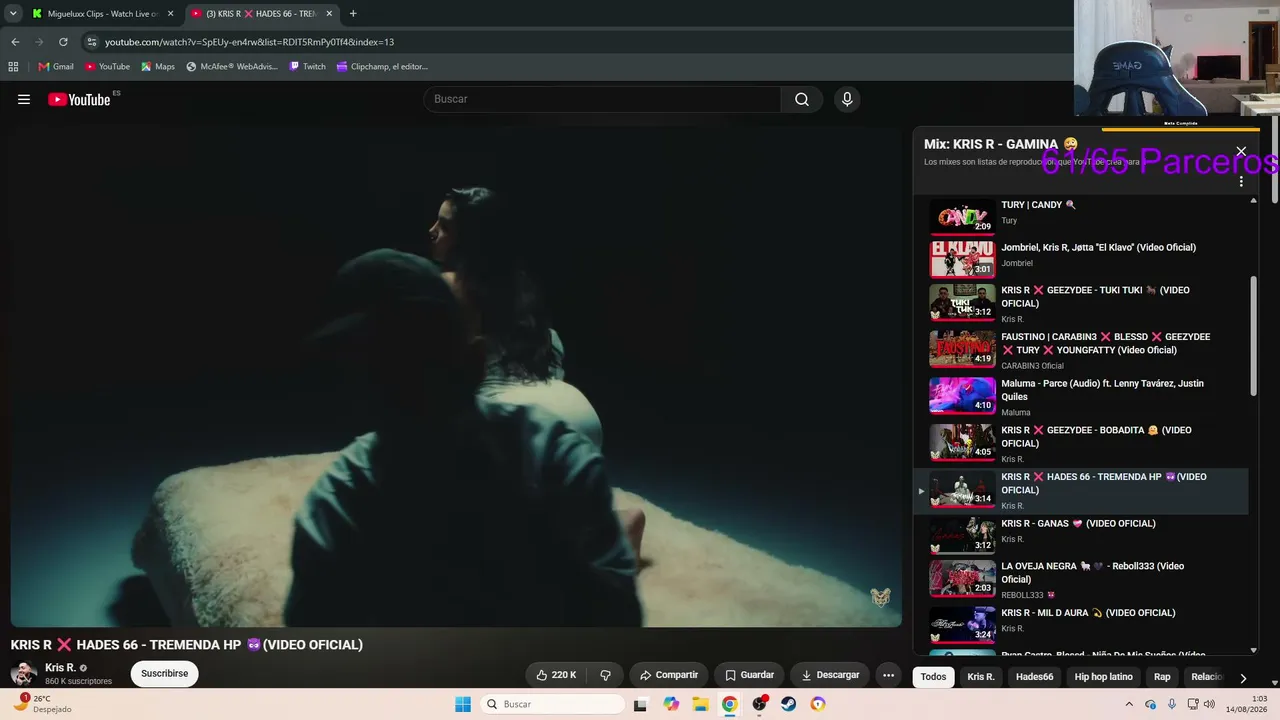Open the FAUSTINO video in the mix

coord(1080,350)
